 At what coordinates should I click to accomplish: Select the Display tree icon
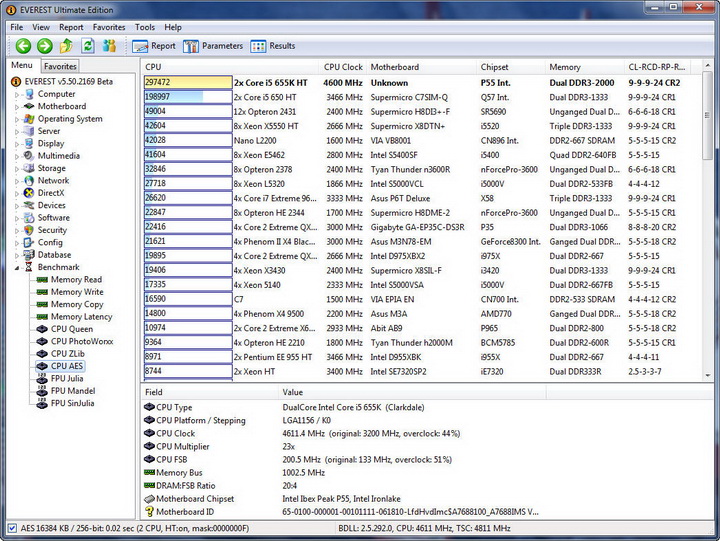pos(29,143)
